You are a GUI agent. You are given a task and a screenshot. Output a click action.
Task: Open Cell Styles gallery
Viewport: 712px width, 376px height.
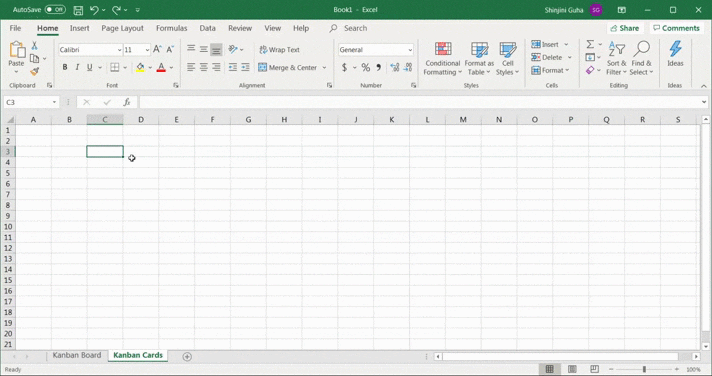[507, 59]
